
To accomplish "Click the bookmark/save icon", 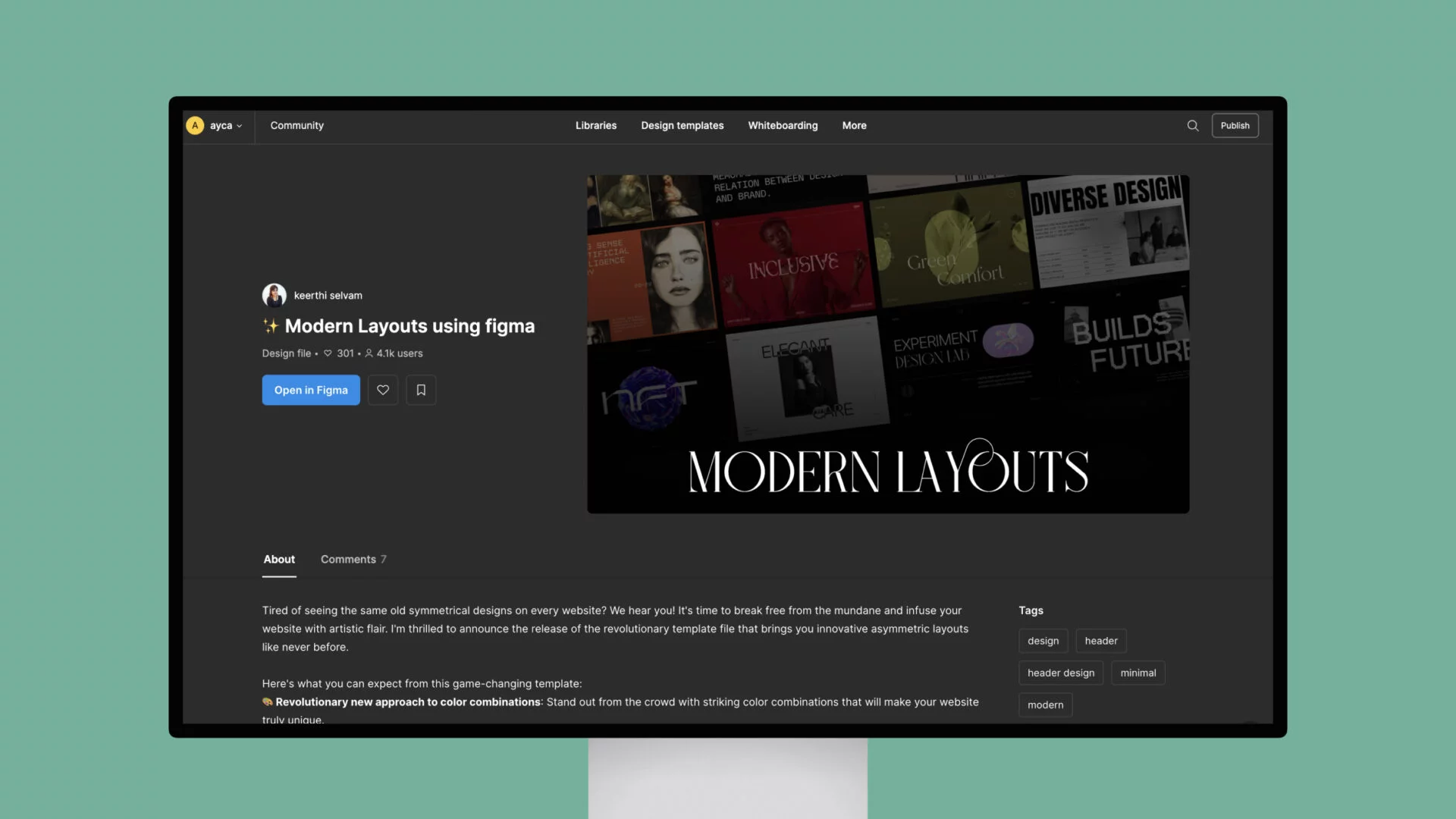I will click(x=421, y=389).
